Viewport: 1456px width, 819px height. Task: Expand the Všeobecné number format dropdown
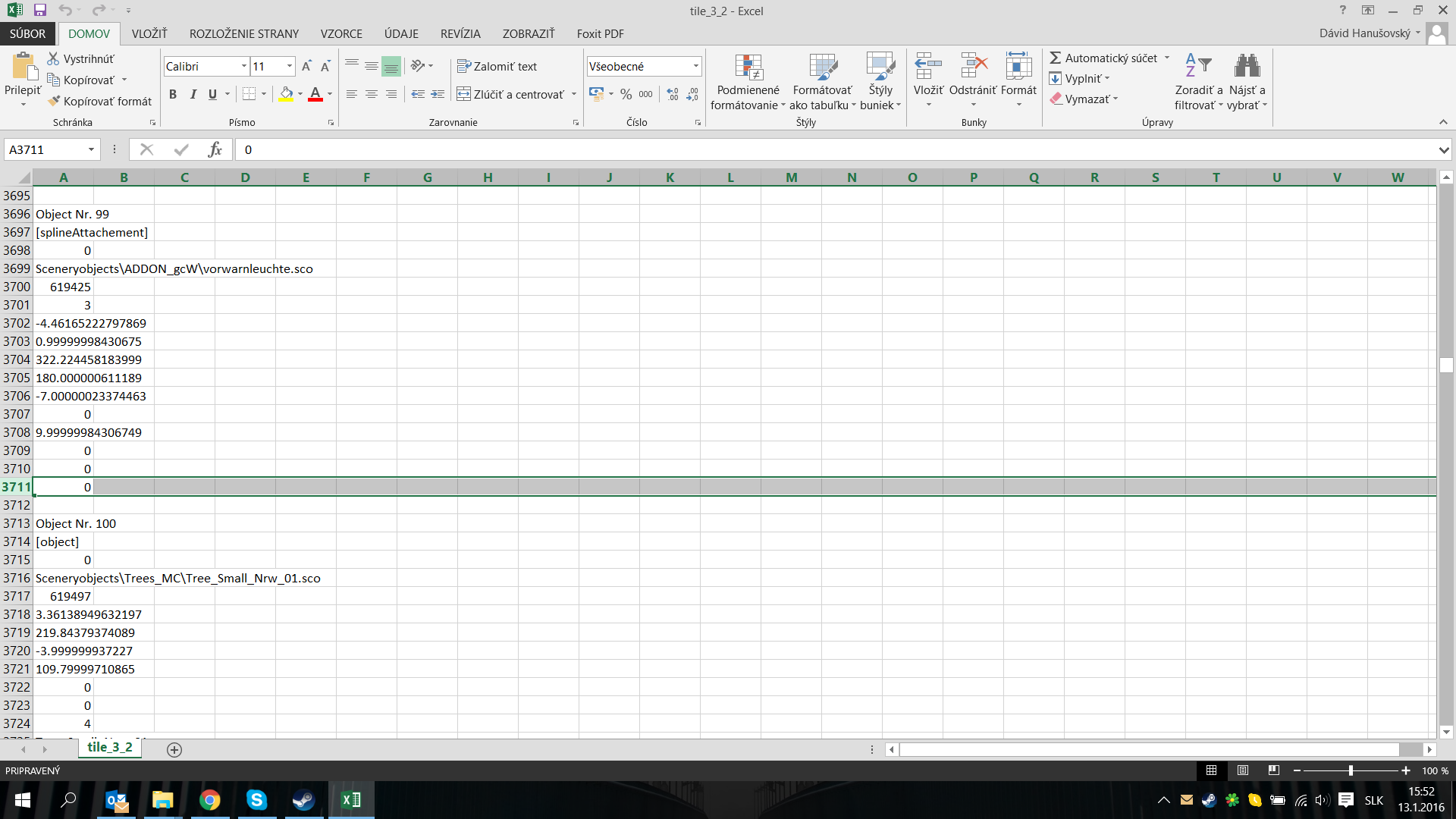[x=695, y=67]
